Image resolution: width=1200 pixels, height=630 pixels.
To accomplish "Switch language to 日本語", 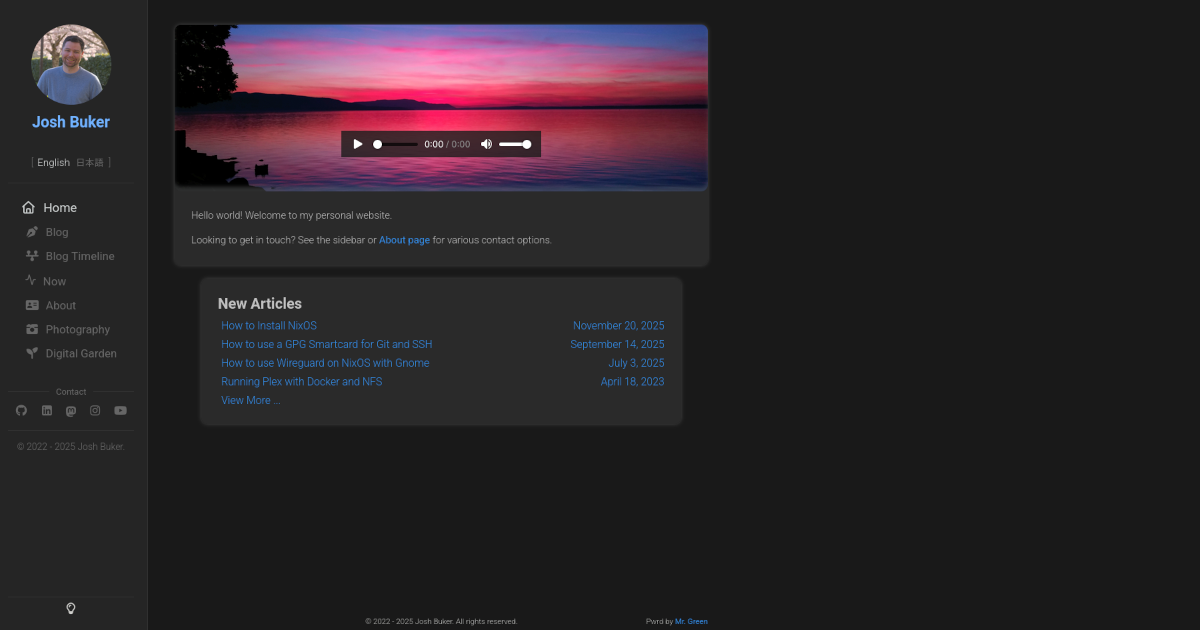I will pos(89,161).
